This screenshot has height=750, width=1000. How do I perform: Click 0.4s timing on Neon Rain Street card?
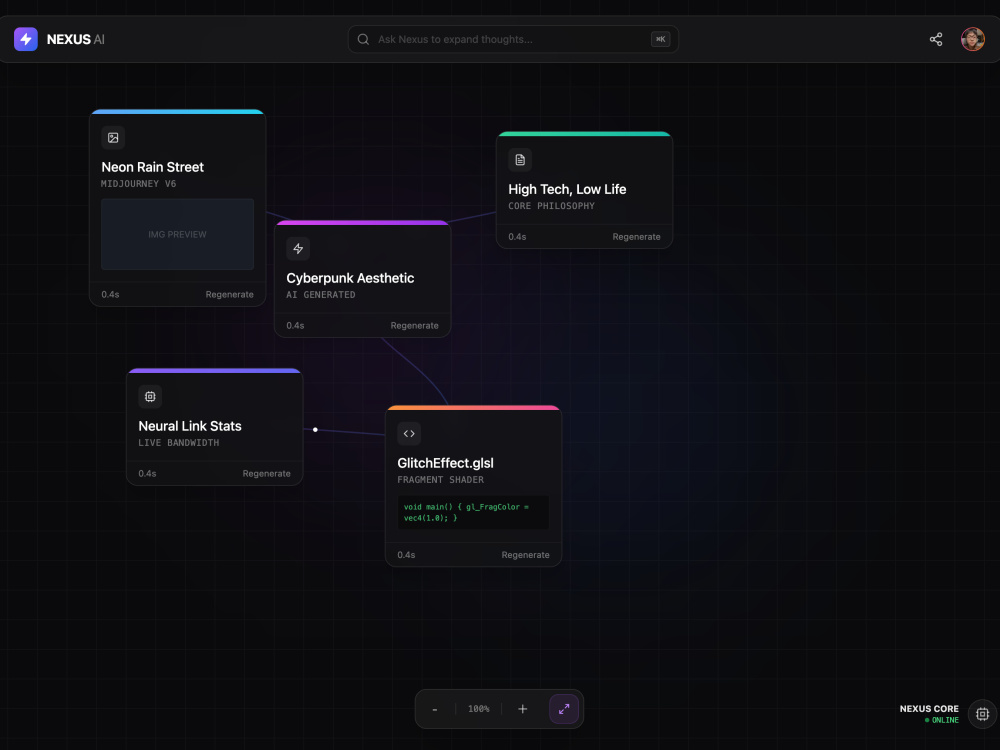click(110, 295)
